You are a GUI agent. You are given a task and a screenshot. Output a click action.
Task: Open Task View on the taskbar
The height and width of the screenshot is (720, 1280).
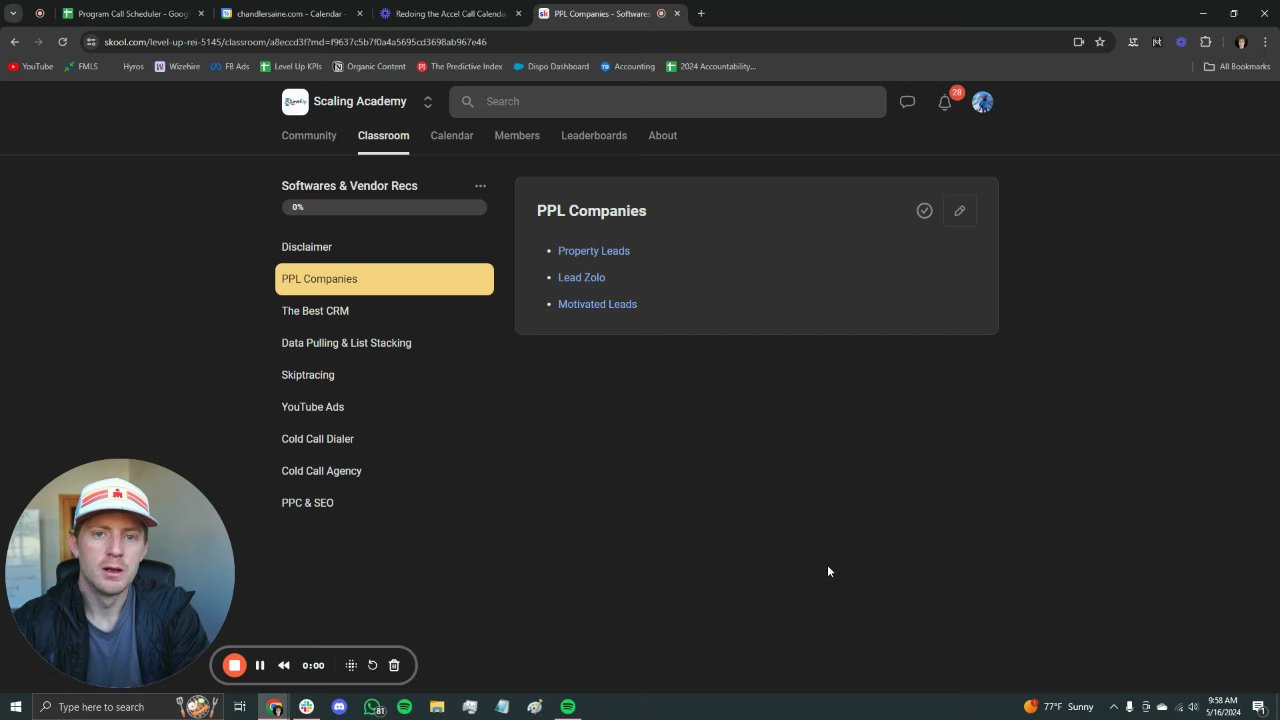coord(240,707)
